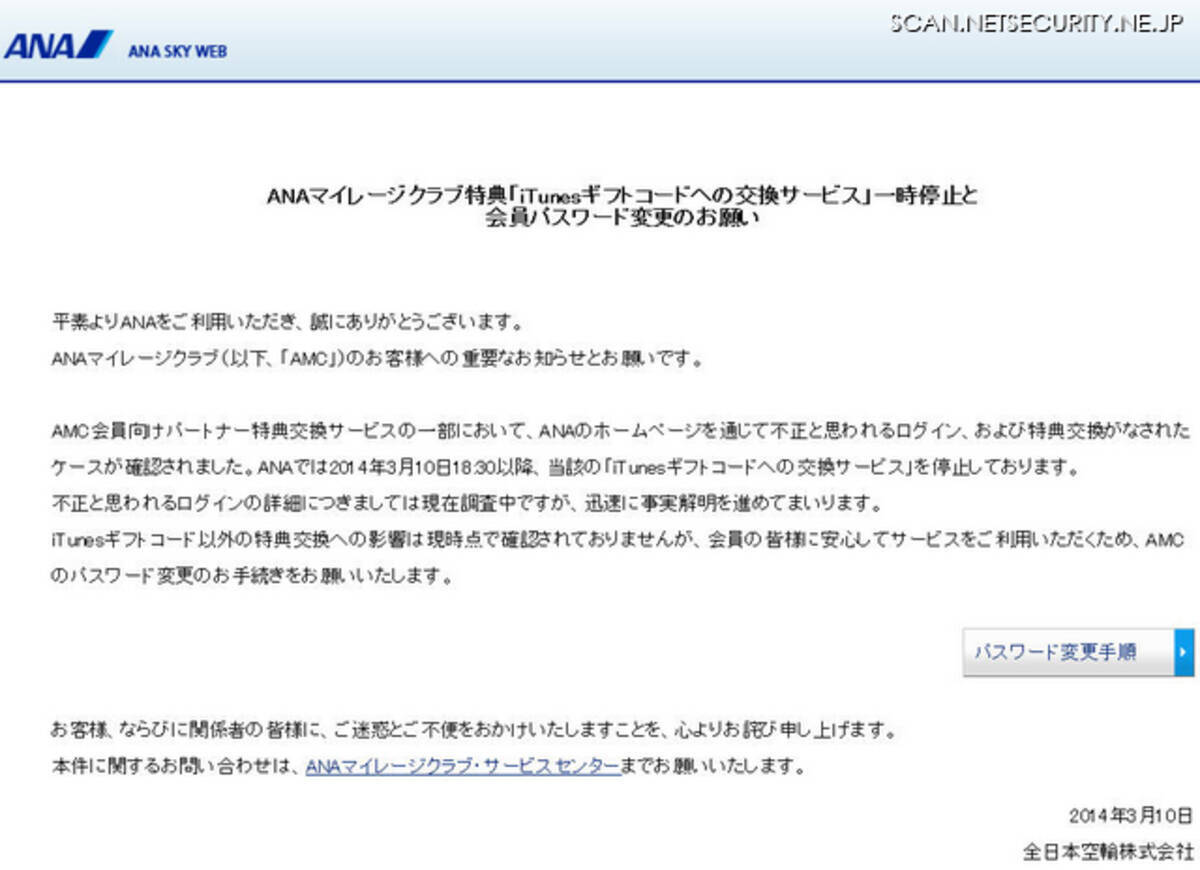Click heading line 会員パスワード変更のお願い
The height and width of the screenshot is (870, 1200).
pos(622,220)
